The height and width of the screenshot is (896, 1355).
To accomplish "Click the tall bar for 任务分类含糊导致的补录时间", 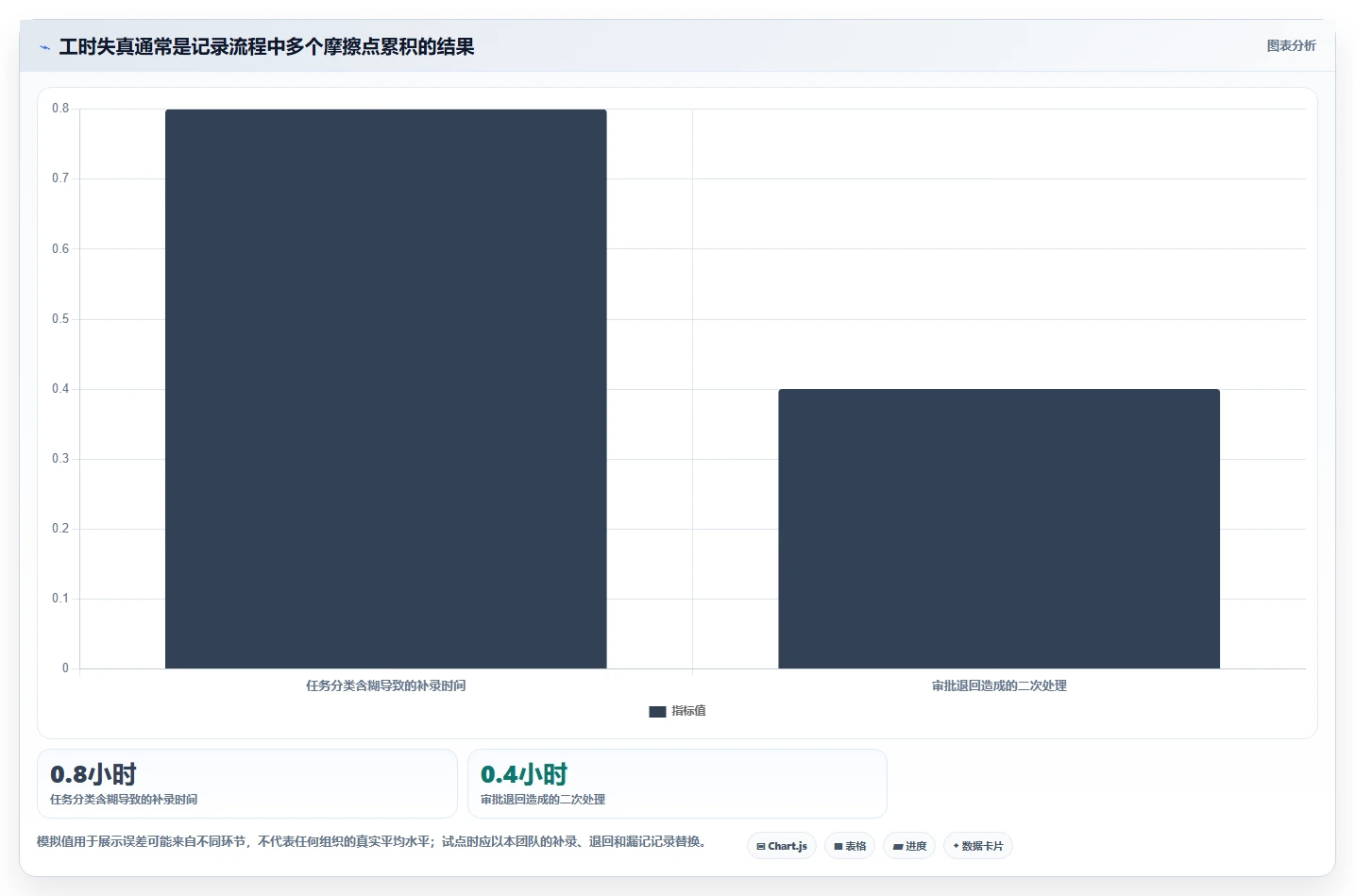I will [x=386, y=389].
